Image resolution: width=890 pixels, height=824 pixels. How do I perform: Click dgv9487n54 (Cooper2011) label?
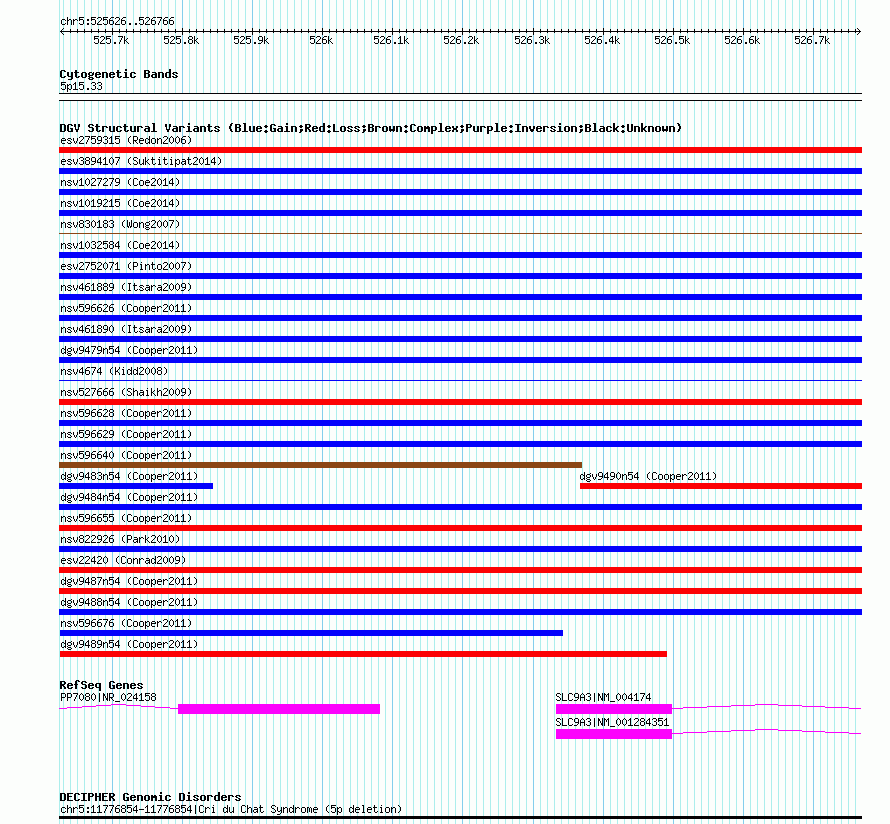pyautogui.click(x=129, y=581)
